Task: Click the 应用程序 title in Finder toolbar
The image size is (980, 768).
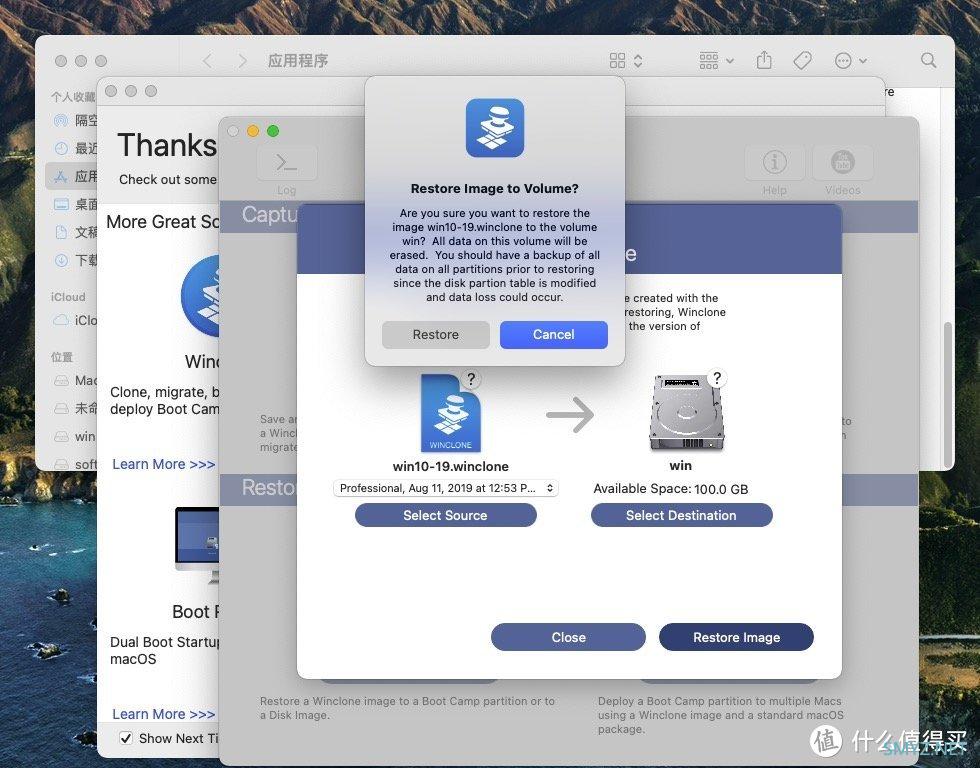Action: click(x=298, y=61)
